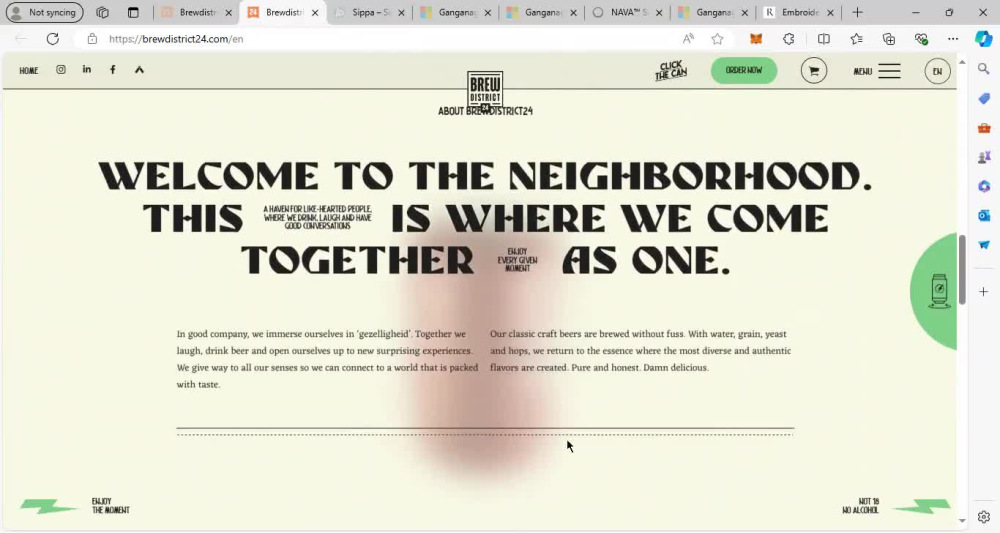Open the sidebar Search icon

[983, 69]
